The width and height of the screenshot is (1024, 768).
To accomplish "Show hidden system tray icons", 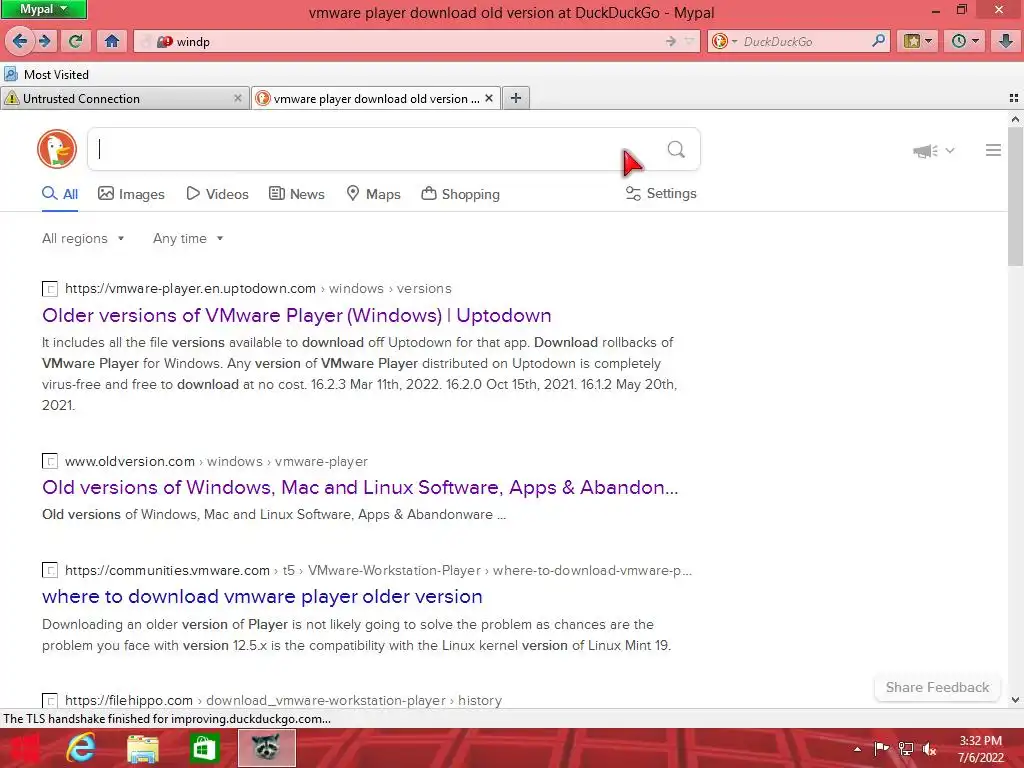I will click(x=857, y=749).
